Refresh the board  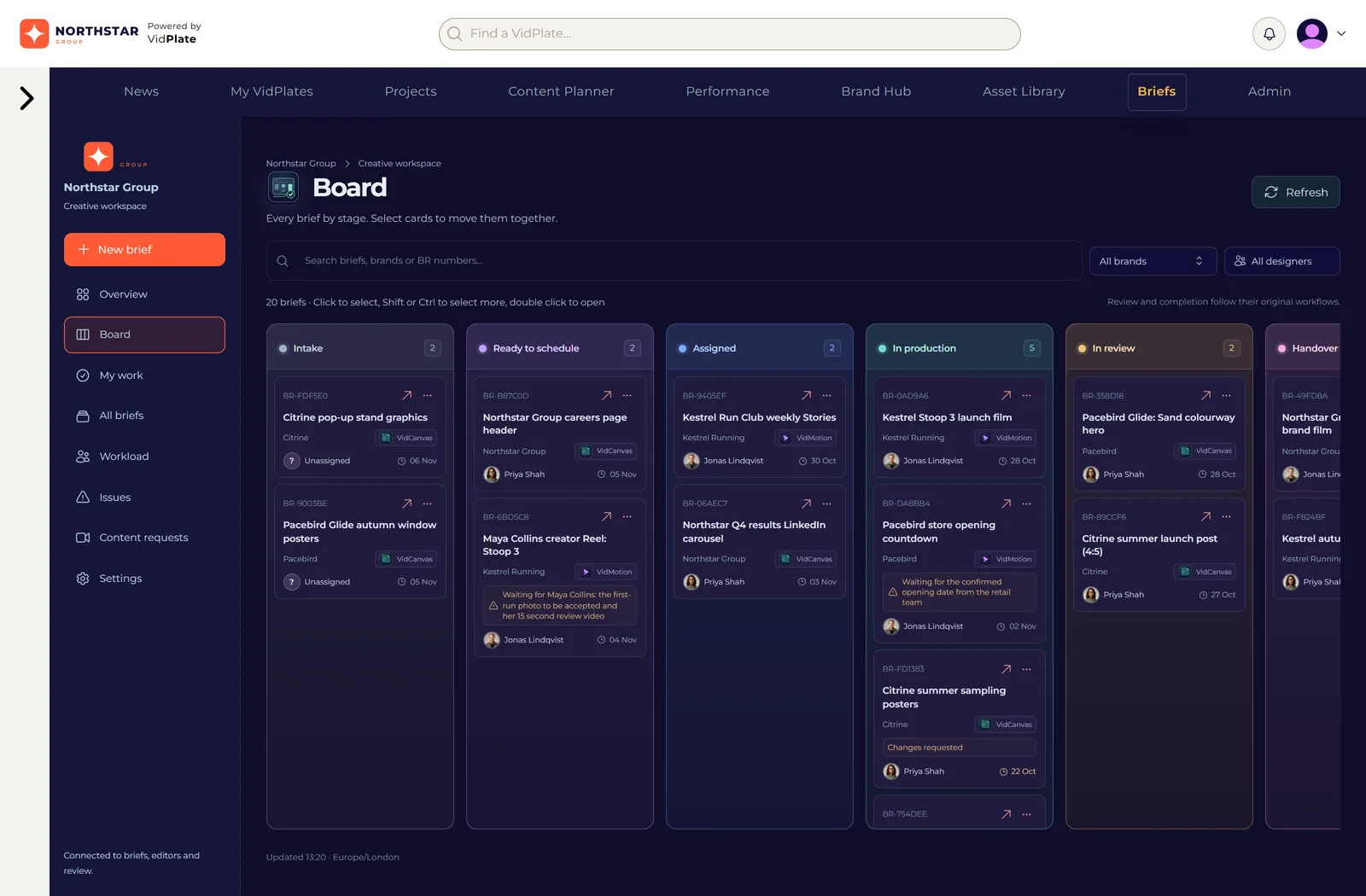[1295, 192]
